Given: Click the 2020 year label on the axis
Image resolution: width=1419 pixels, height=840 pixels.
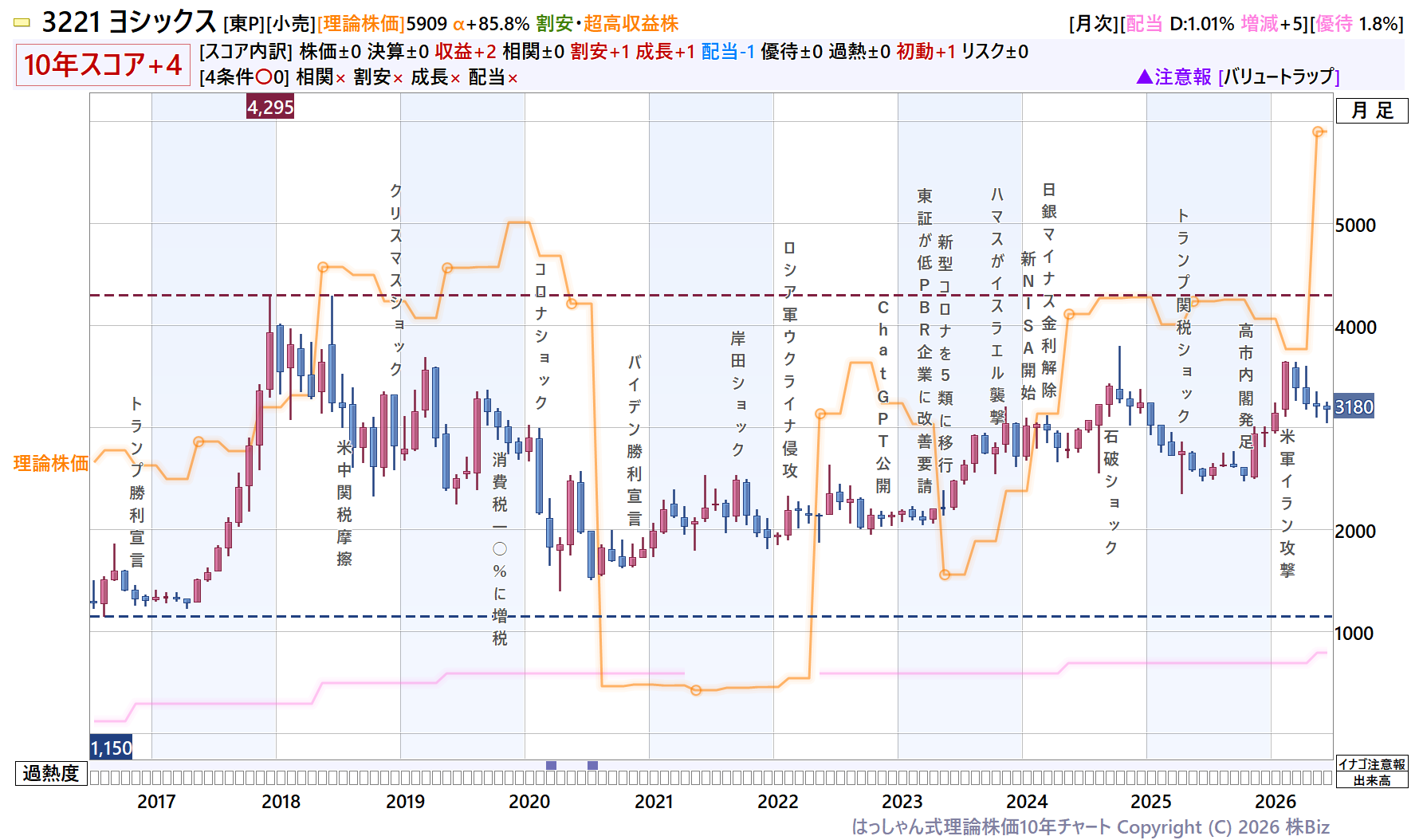Looking at the screenshot, I should [529, 802].
